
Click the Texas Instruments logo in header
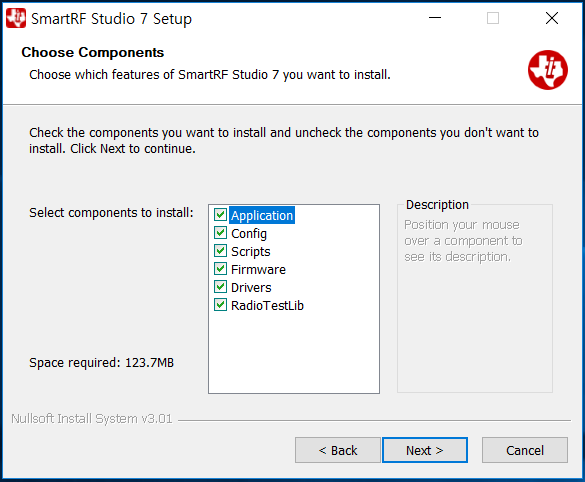tap(548, 70)
